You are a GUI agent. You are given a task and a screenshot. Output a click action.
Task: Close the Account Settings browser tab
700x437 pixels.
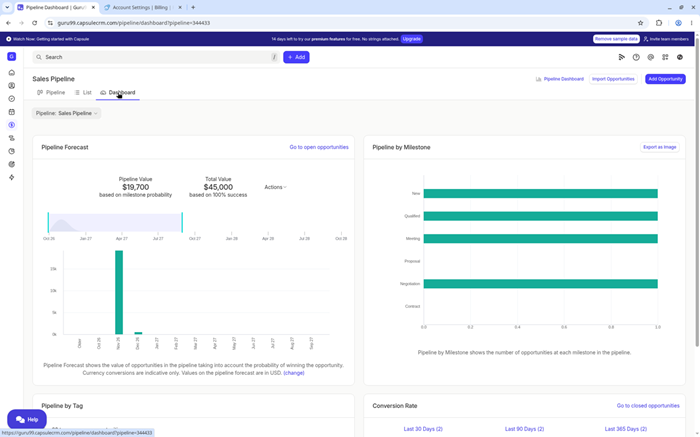point(180,8)
